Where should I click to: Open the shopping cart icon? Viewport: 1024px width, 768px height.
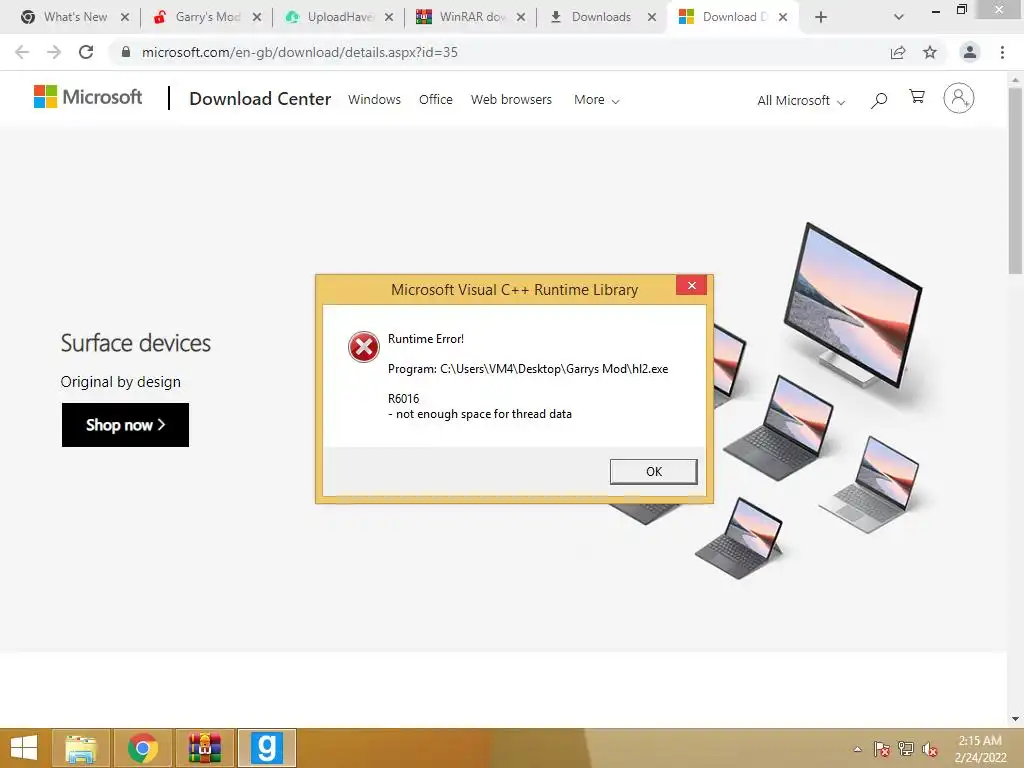(x=917, y=97)
